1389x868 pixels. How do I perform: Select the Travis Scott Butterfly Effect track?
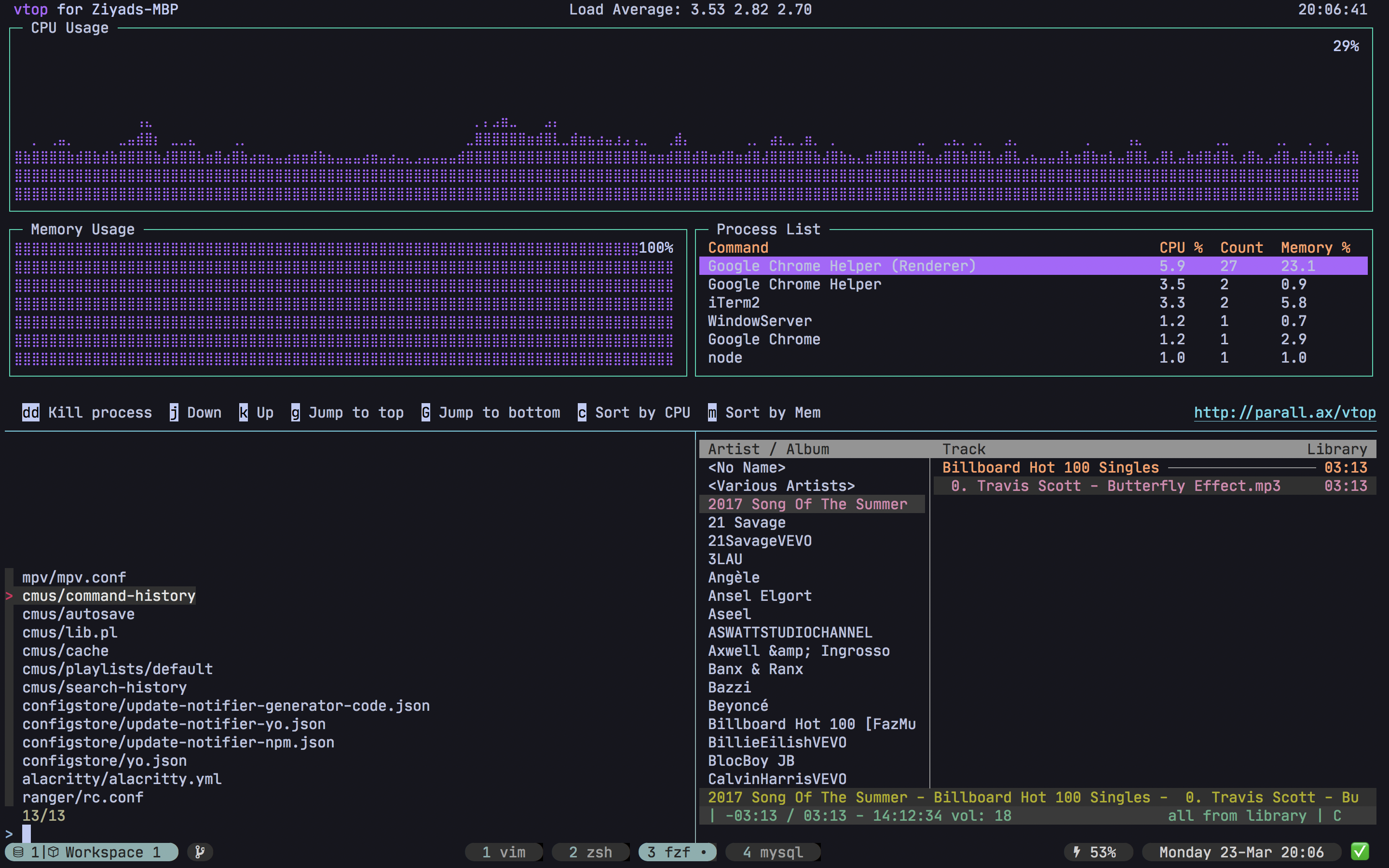(1115, 486)
